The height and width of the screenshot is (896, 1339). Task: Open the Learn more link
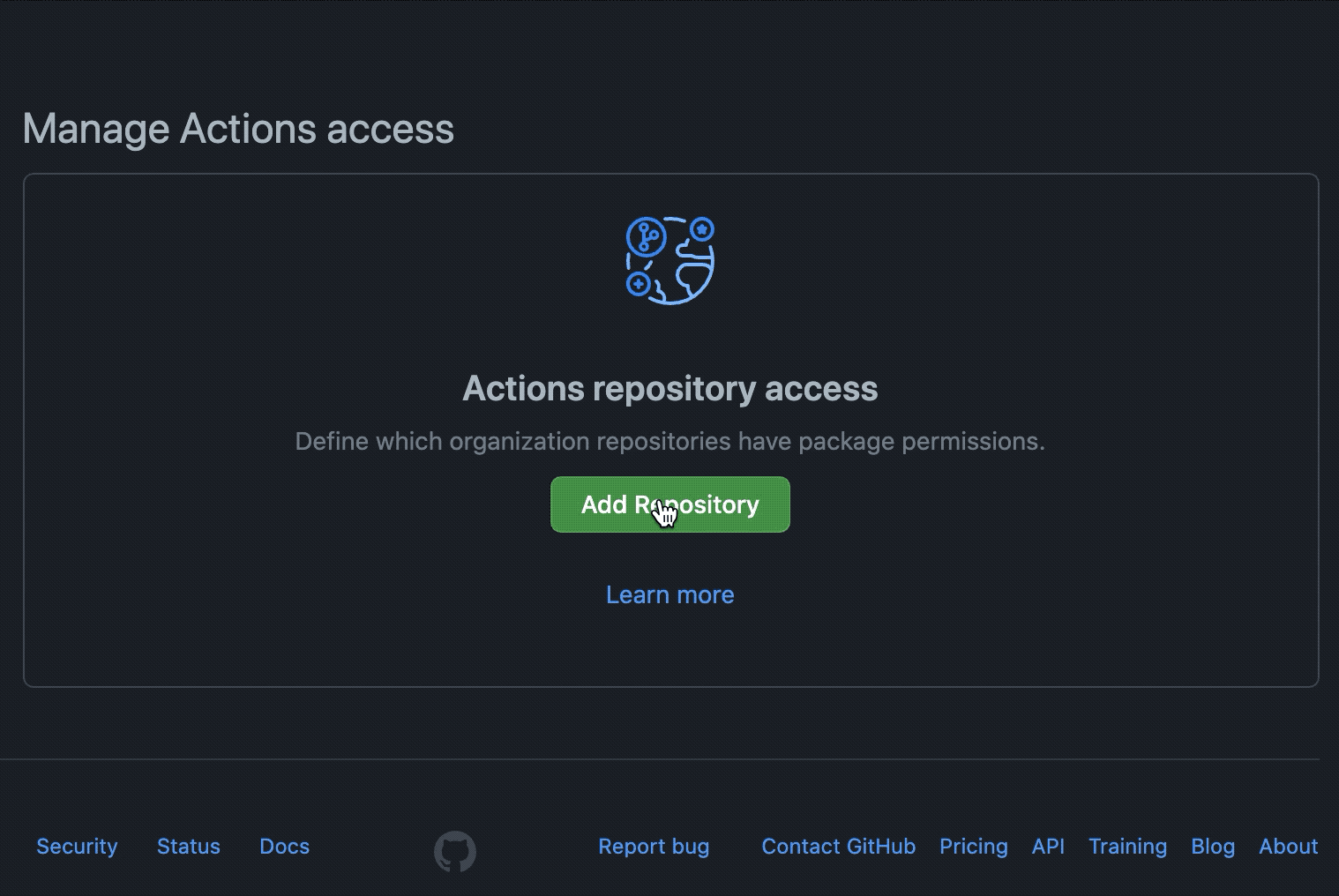(669, 594)
